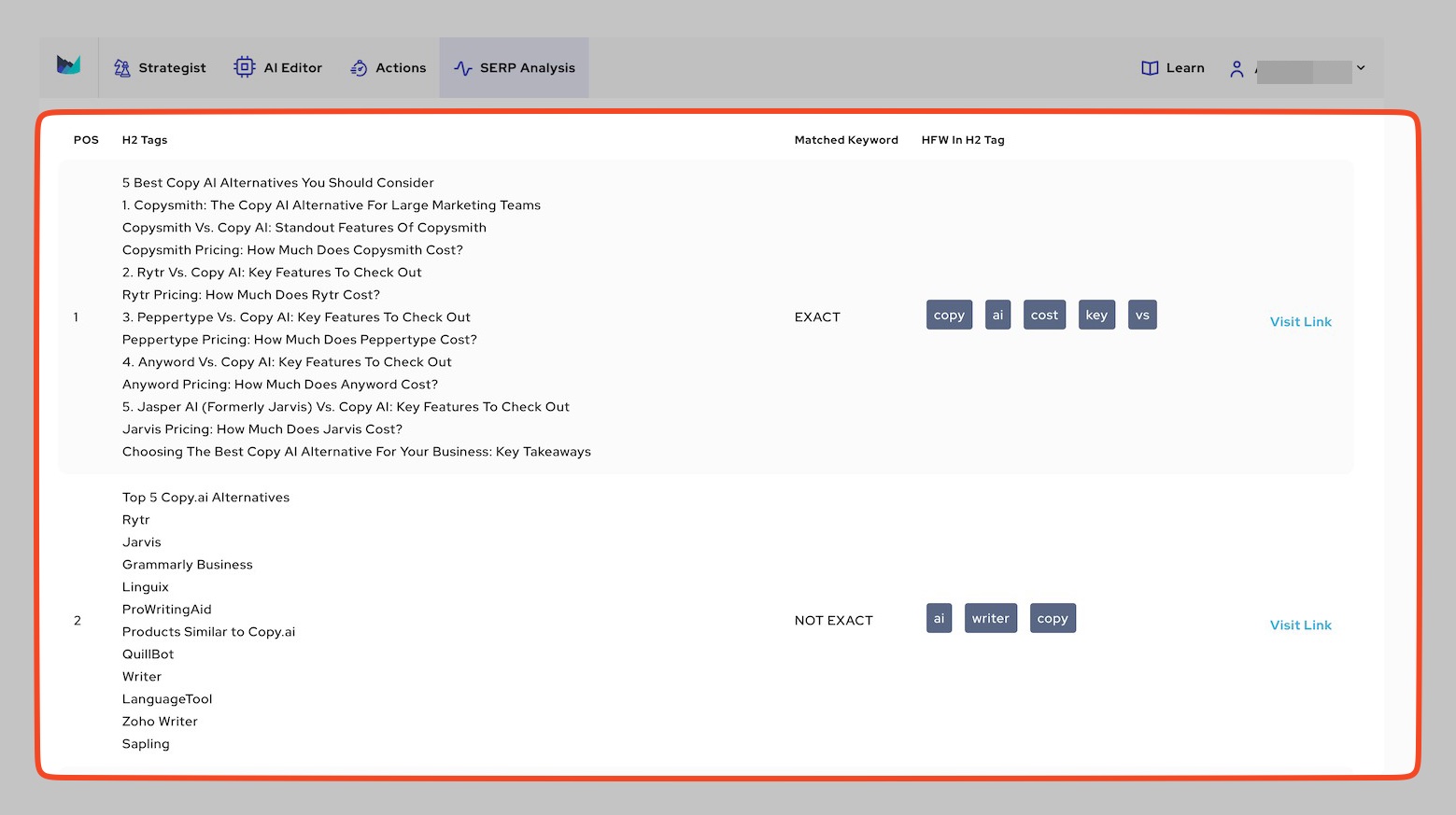This screenshot has width=1456, height=815.
Task: Click "LanguageTool" H2 entry
Action: point(167,699)
